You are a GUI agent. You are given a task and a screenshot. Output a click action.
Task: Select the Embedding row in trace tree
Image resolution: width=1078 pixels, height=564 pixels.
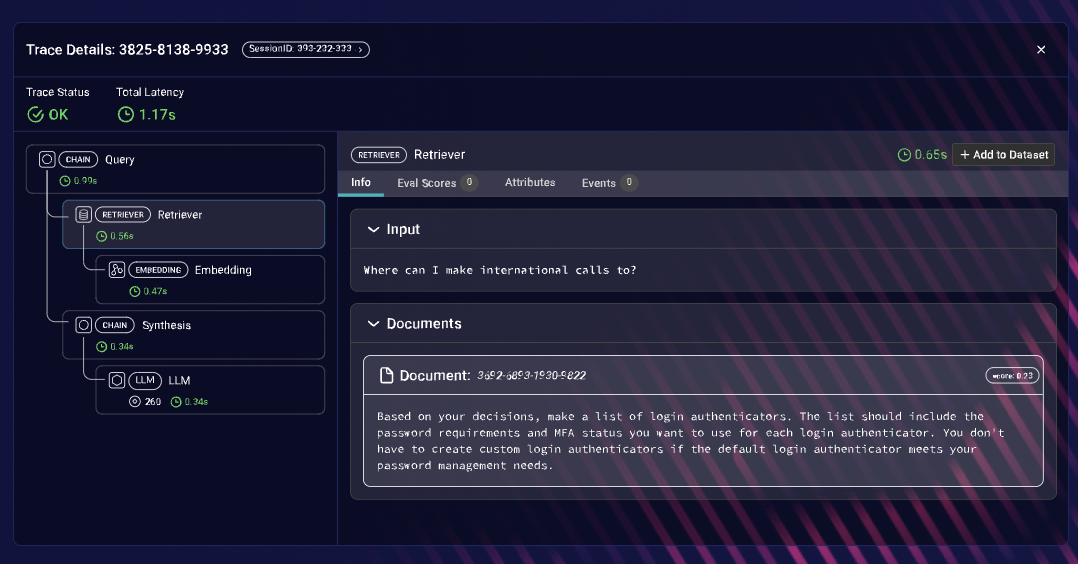click(x=210, y=279)
